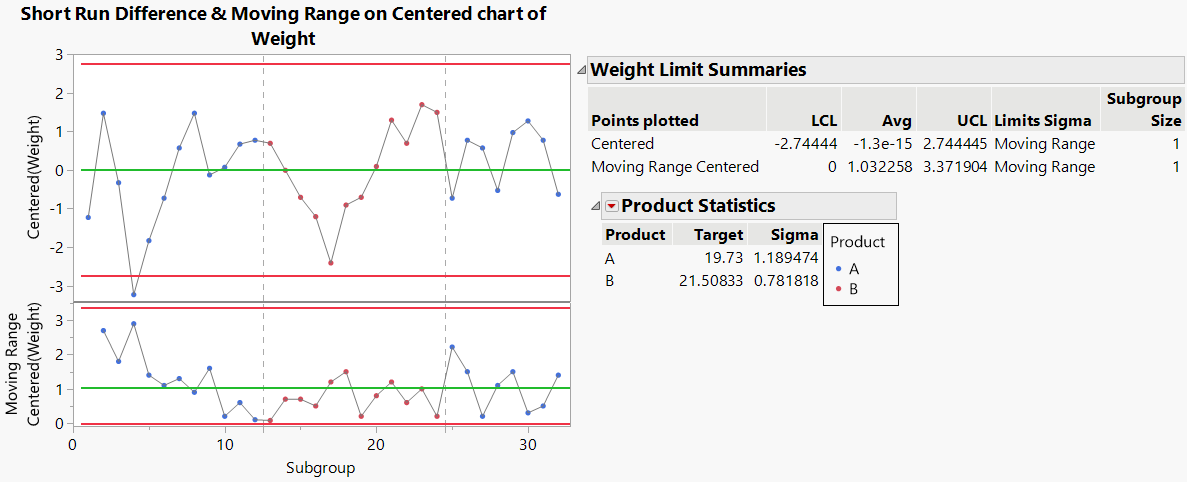Click the Weight Limit Summaries heading
Image resolution: width=1187 pixels, height=482 pixels.
[x=698, y=70]
